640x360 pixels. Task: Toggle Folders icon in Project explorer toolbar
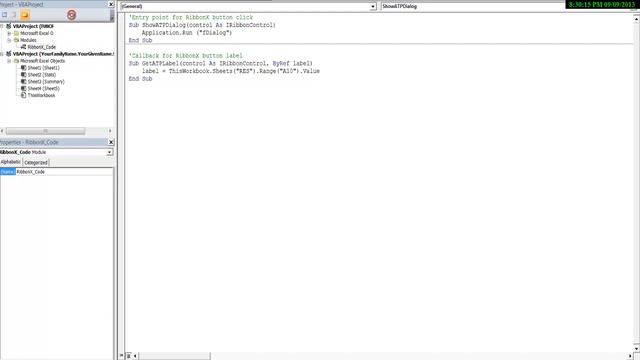pos(25,15)
